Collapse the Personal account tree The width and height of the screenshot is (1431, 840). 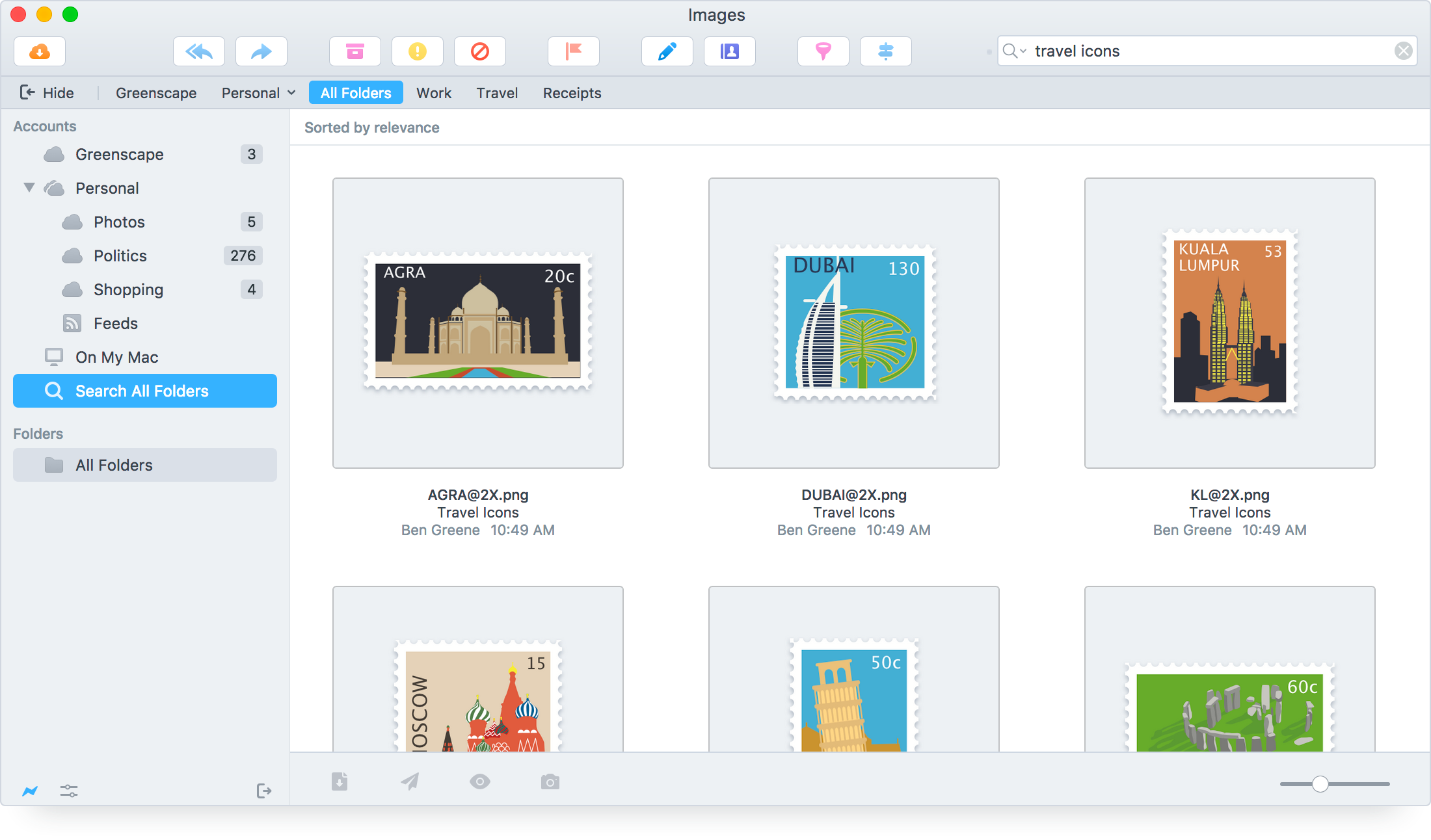pyautogui.click(x=29, y=188)
